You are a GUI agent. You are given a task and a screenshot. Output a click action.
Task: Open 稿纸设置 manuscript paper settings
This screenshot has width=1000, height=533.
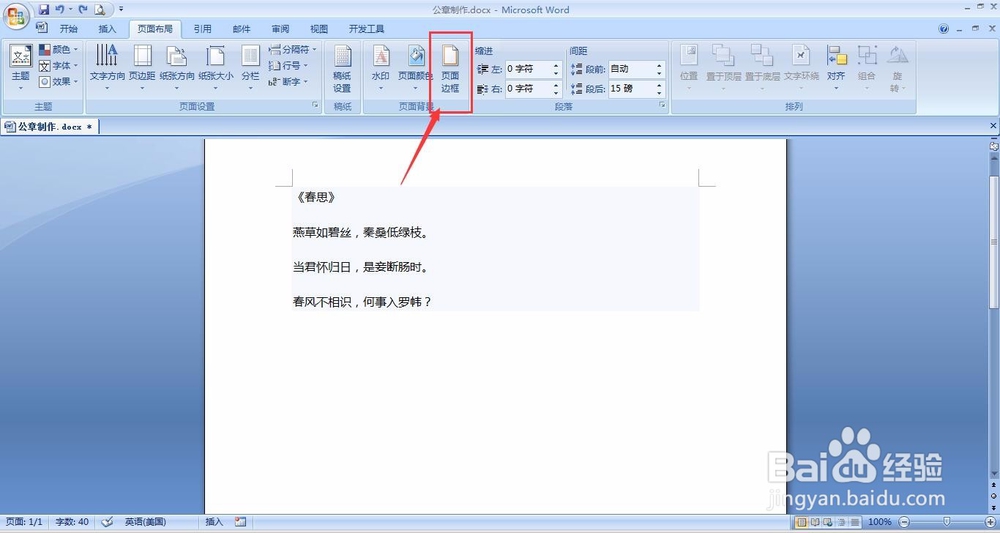pyautogui.click(x=342, y=69)
